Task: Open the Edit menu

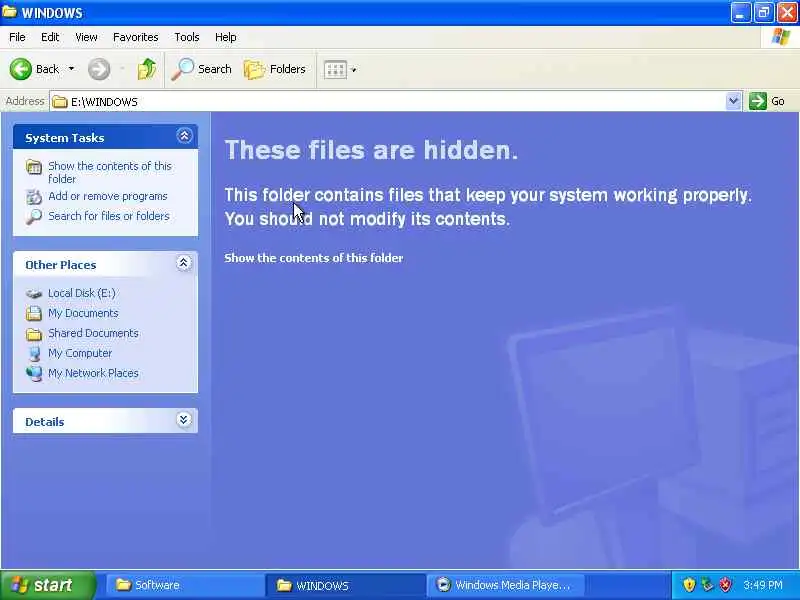Action: point(50,37)
